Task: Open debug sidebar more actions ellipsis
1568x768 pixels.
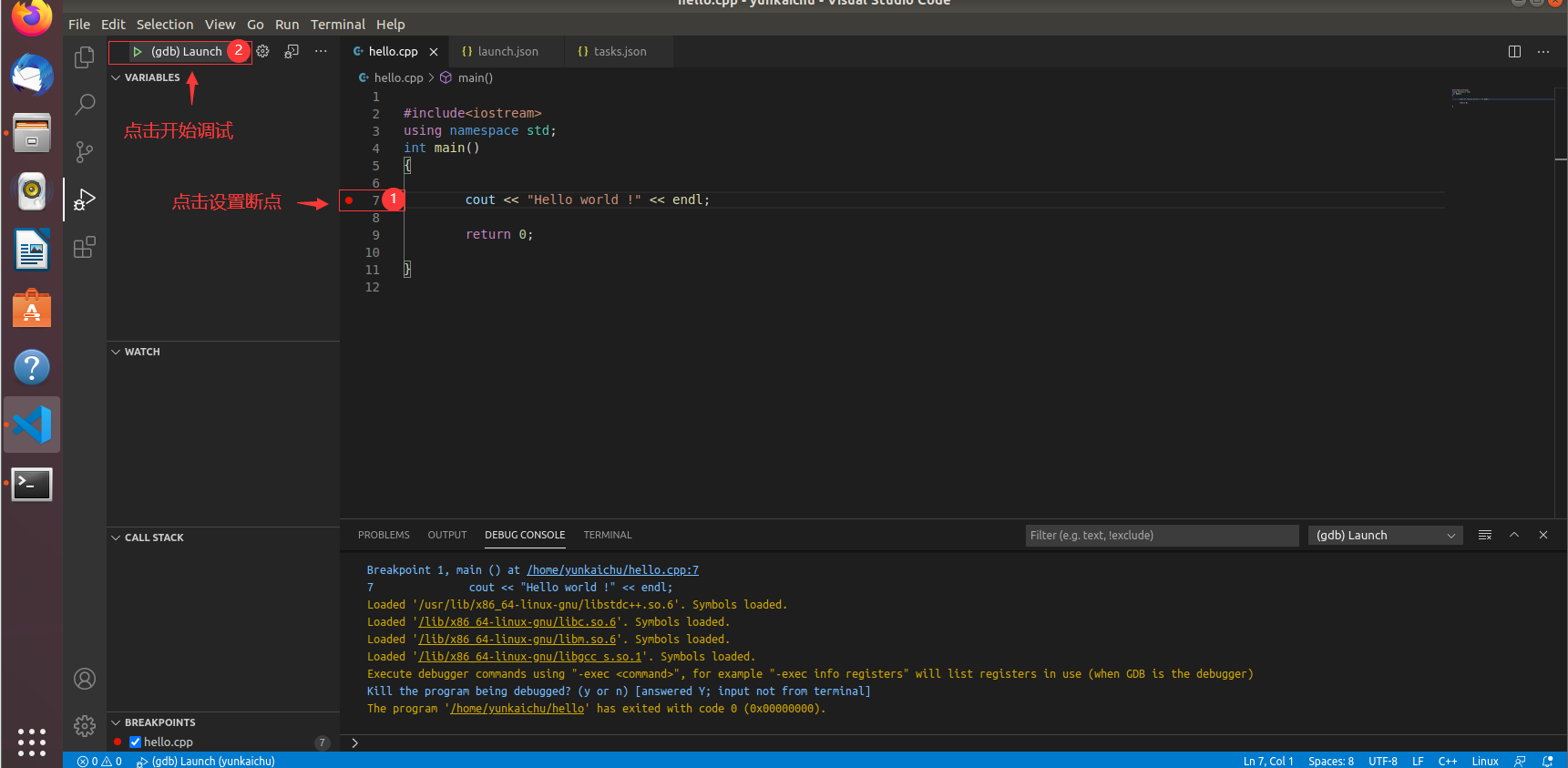Action: coord(321,51)
